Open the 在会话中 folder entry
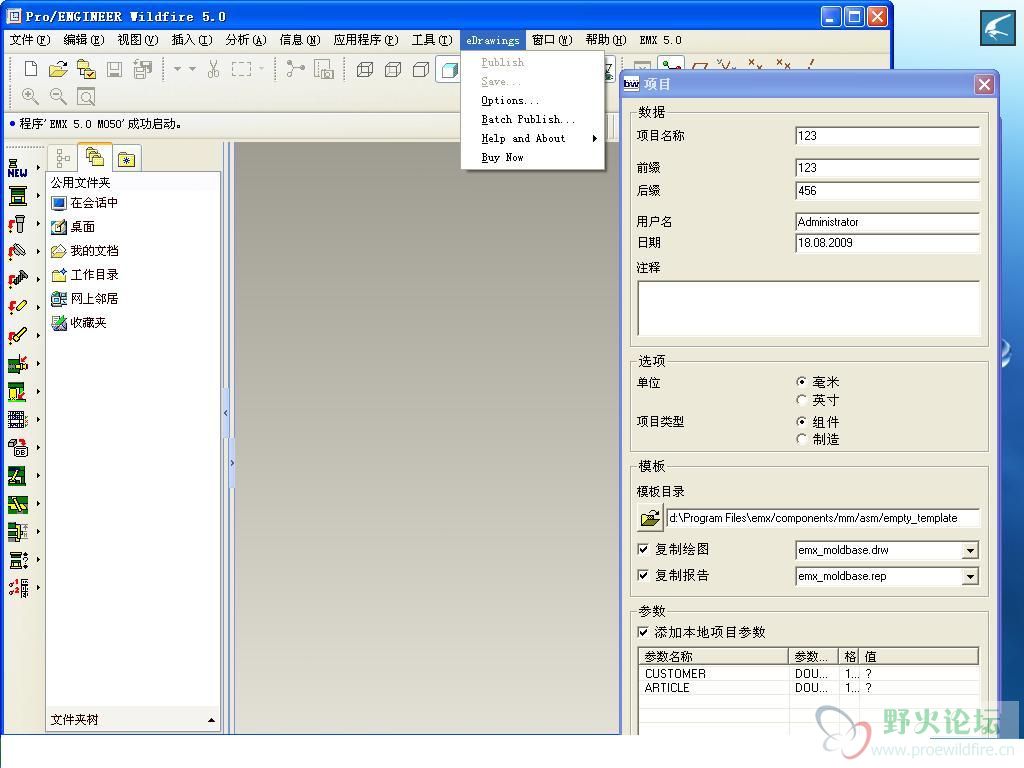The image size is (1024, 768). point(85,203)
